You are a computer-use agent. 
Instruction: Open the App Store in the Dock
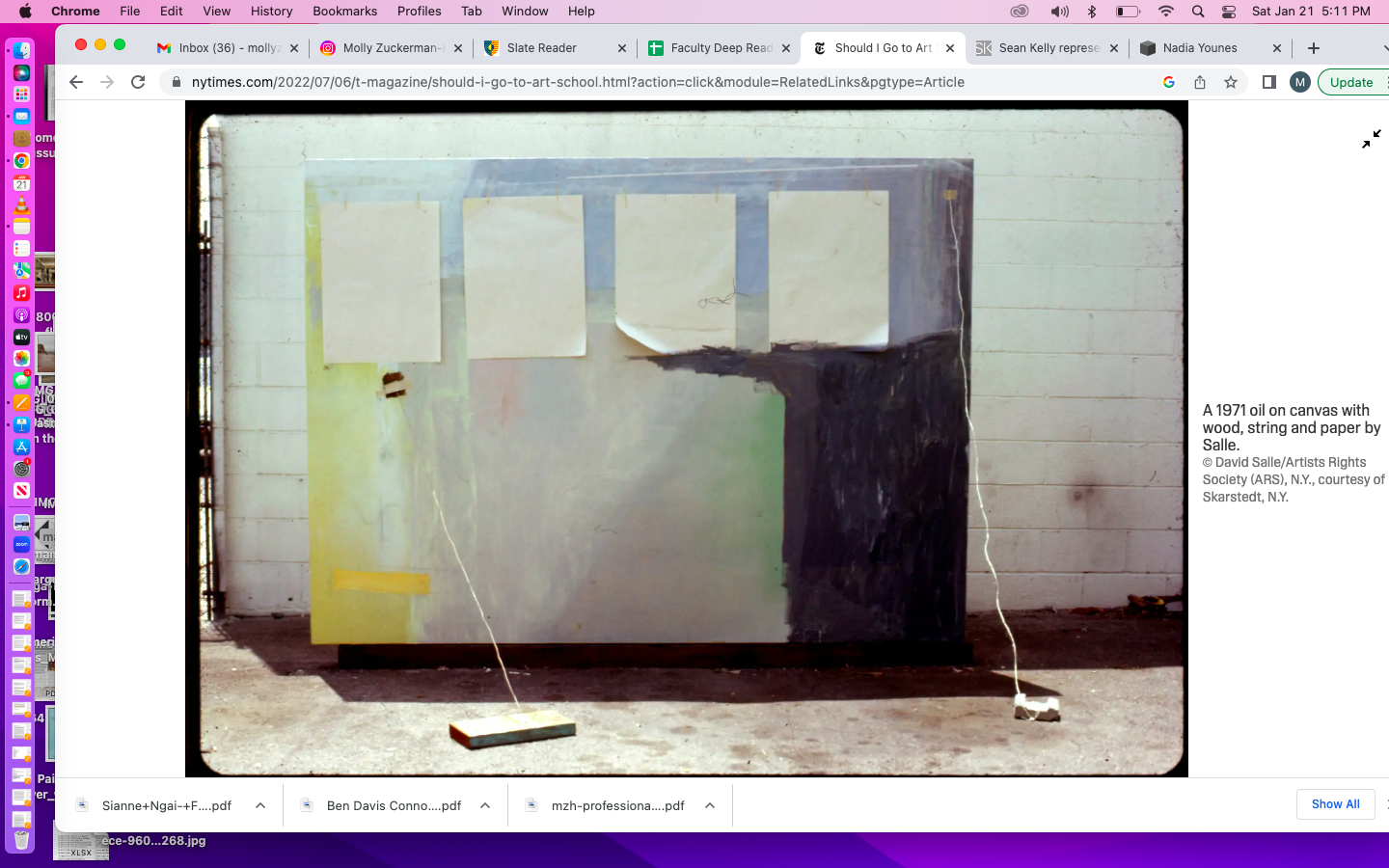(21, 447)
